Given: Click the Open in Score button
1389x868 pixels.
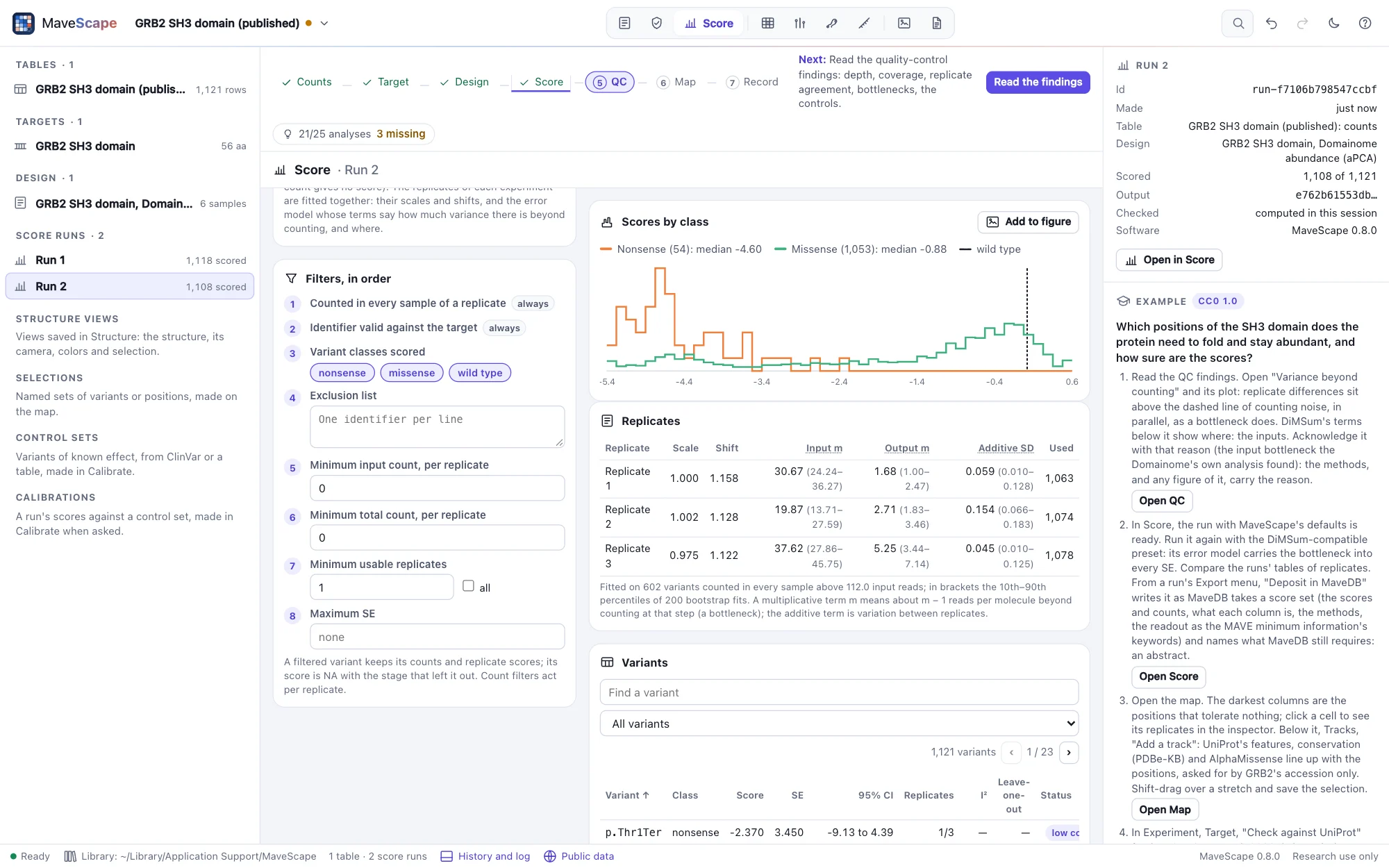Looking at the screenshot, I should click(1169, 260).
